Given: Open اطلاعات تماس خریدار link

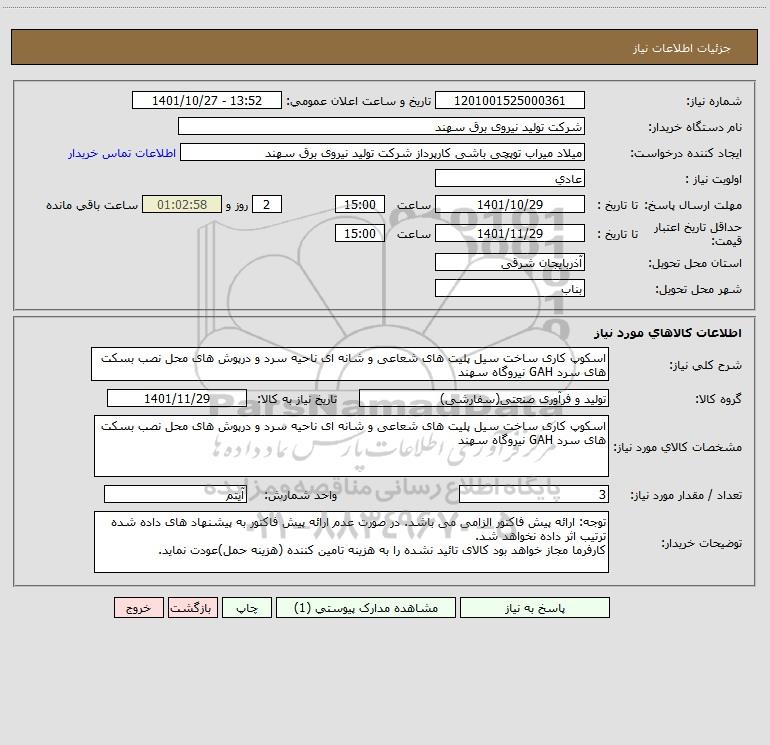Looking at the screenshot, I should [x=122, y=153].
